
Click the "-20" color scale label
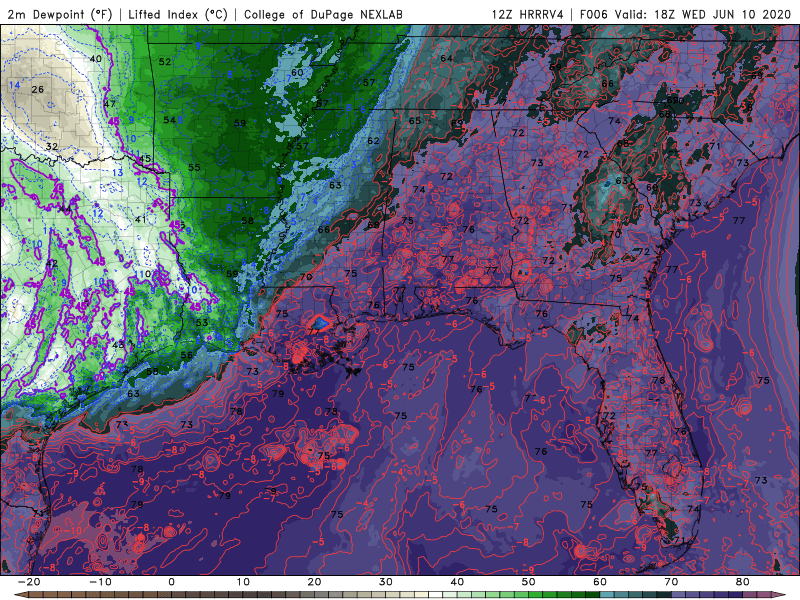point(29,582)
